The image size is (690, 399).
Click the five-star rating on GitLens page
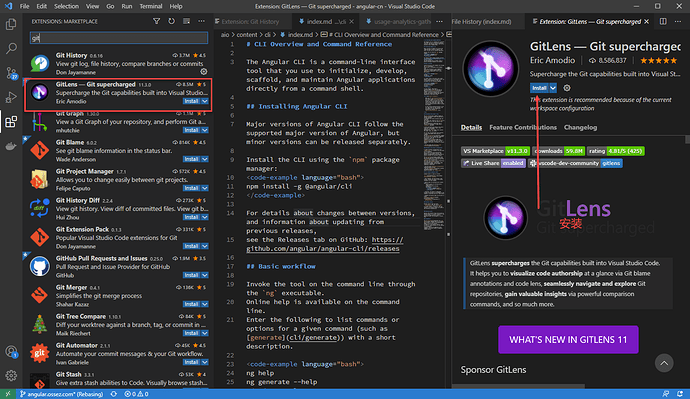[x=658, y=60]
